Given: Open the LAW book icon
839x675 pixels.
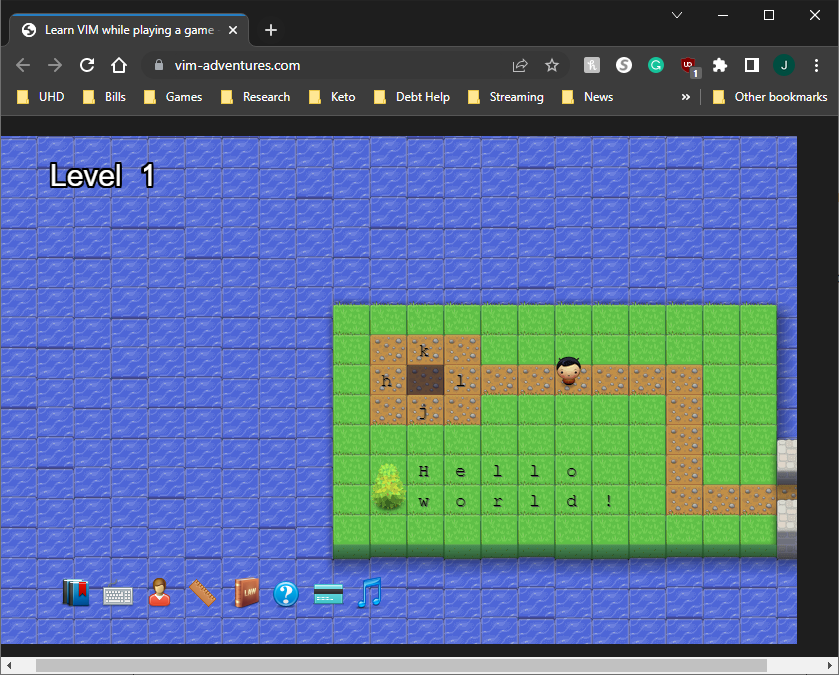Looking at the screenshot, I should 247,593.
